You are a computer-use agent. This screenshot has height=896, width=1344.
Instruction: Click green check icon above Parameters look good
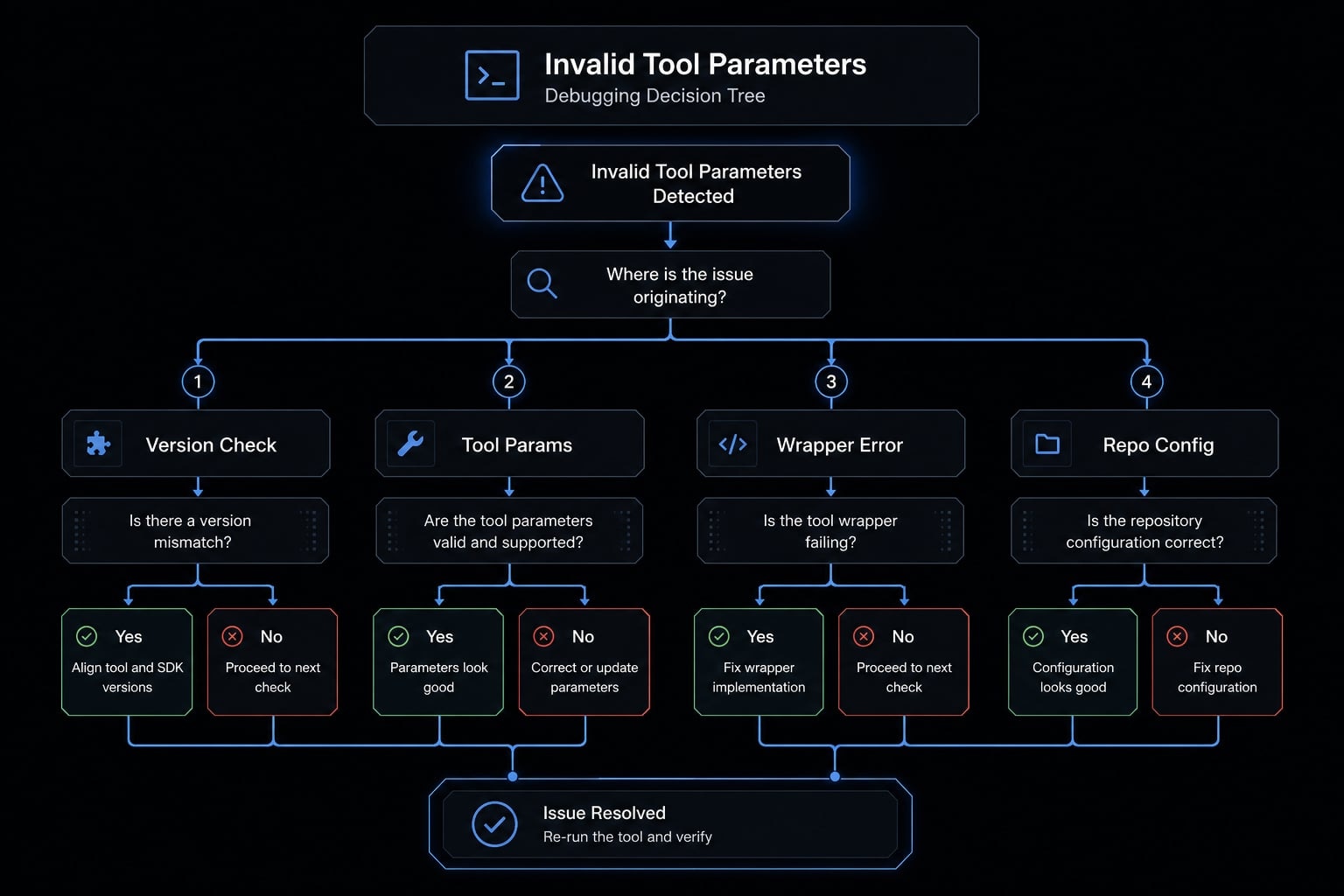point(398,636)
